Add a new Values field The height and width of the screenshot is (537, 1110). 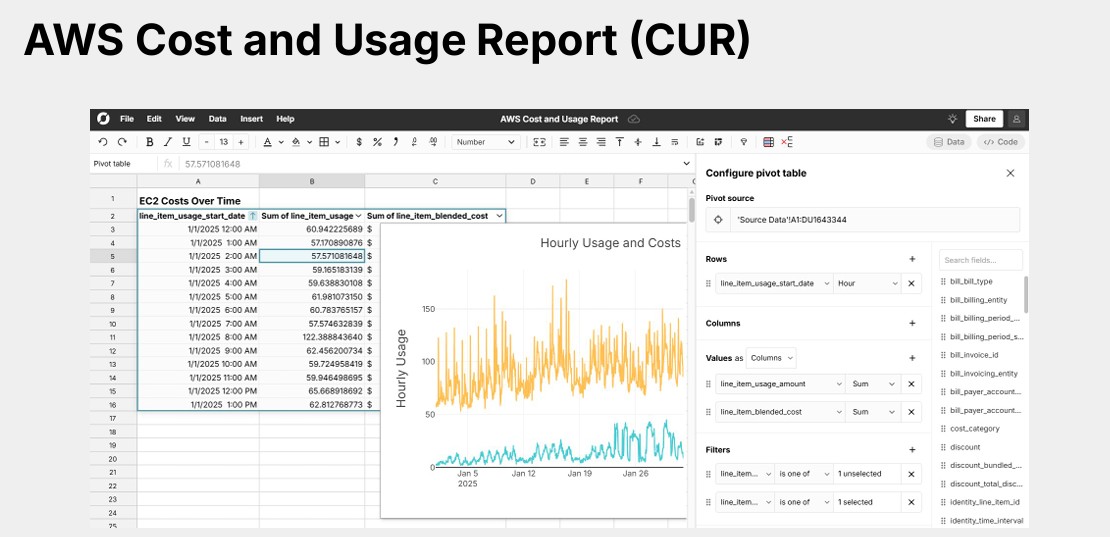pos(912,358)
